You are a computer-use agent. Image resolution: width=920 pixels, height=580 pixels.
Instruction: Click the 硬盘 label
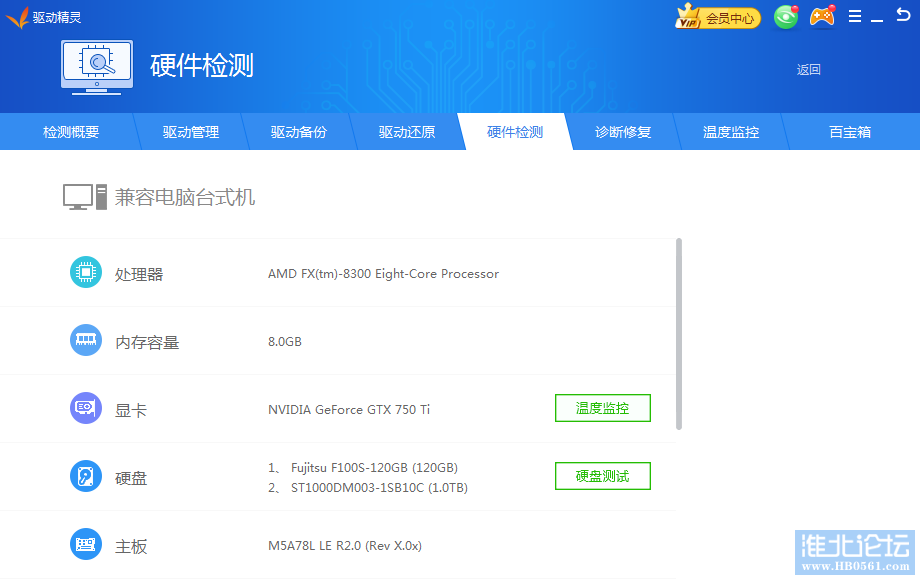[131, 478]
